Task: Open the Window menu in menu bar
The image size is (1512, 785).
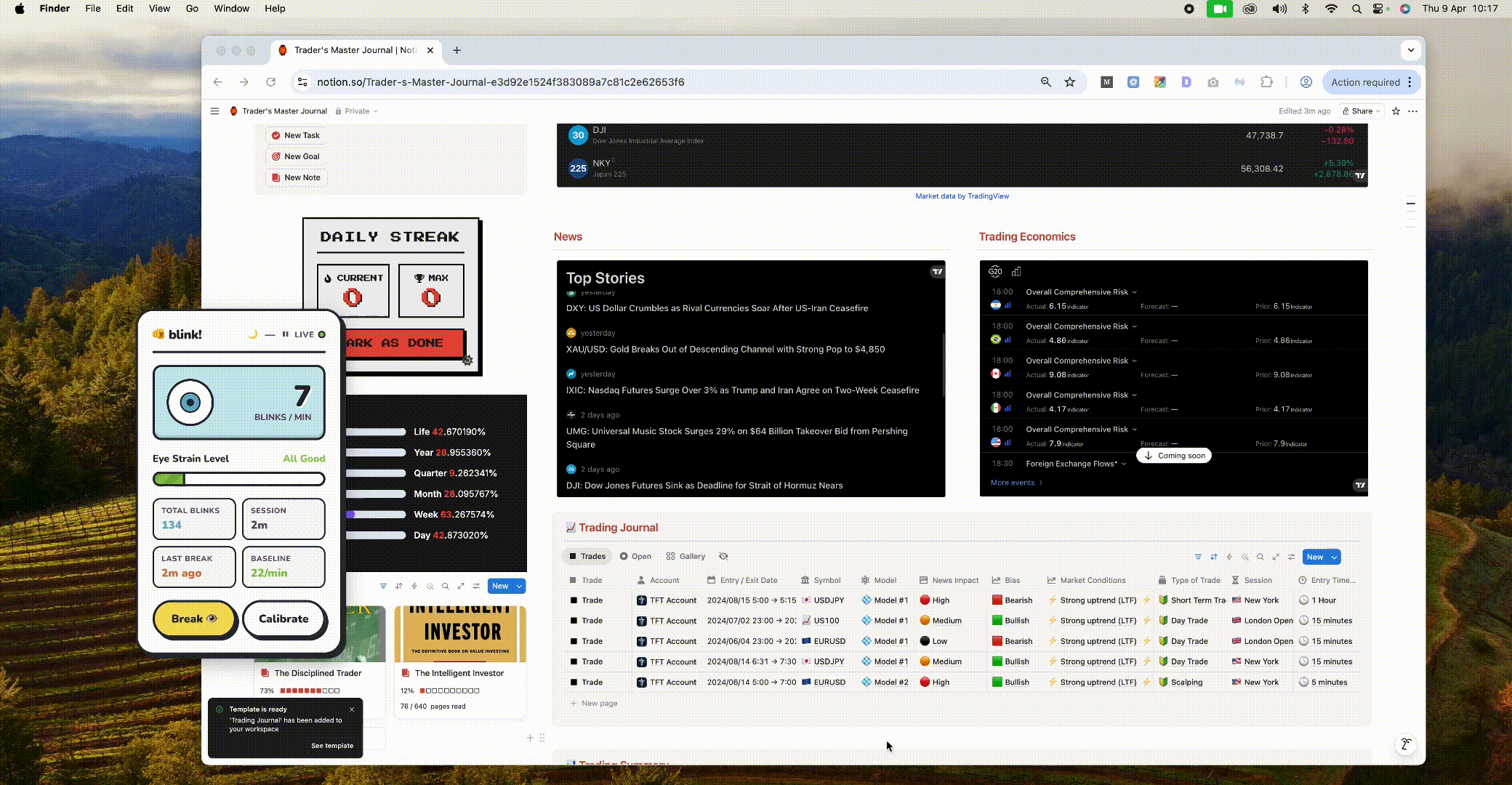Action: pos(231,9)
